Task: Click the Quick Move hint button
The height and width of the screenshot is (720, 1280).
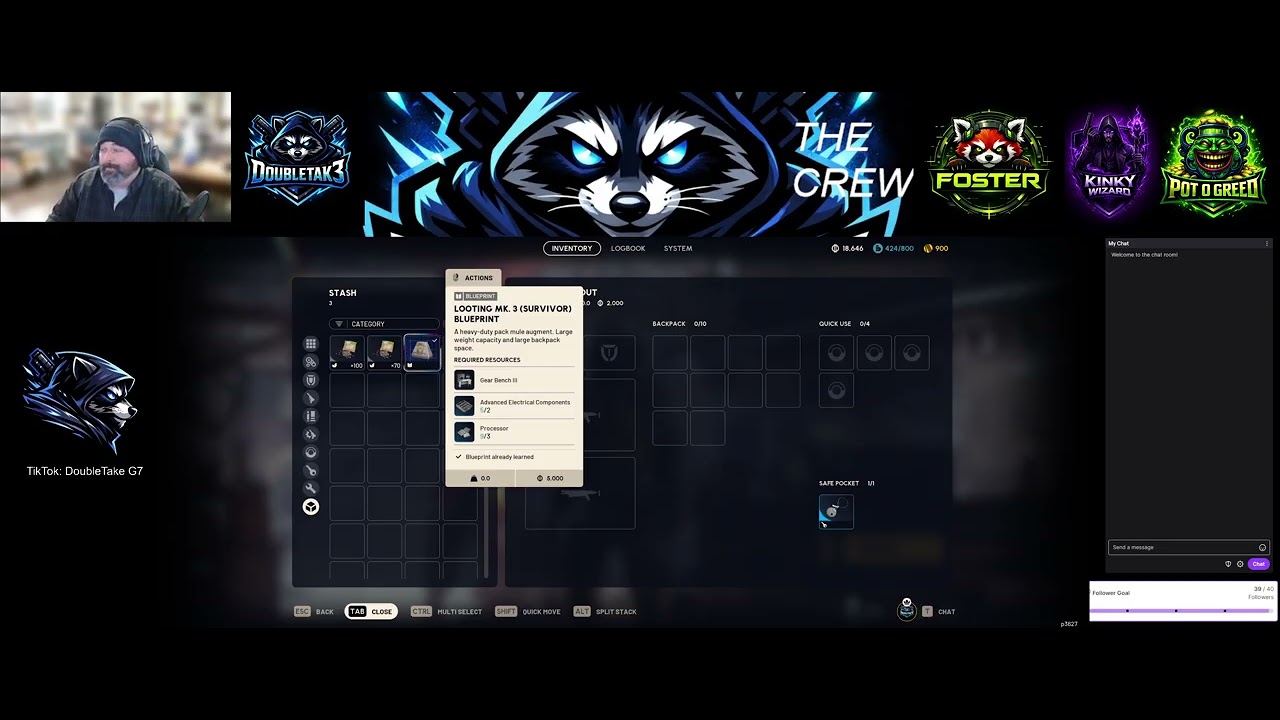Action: [x=528, y=611]
